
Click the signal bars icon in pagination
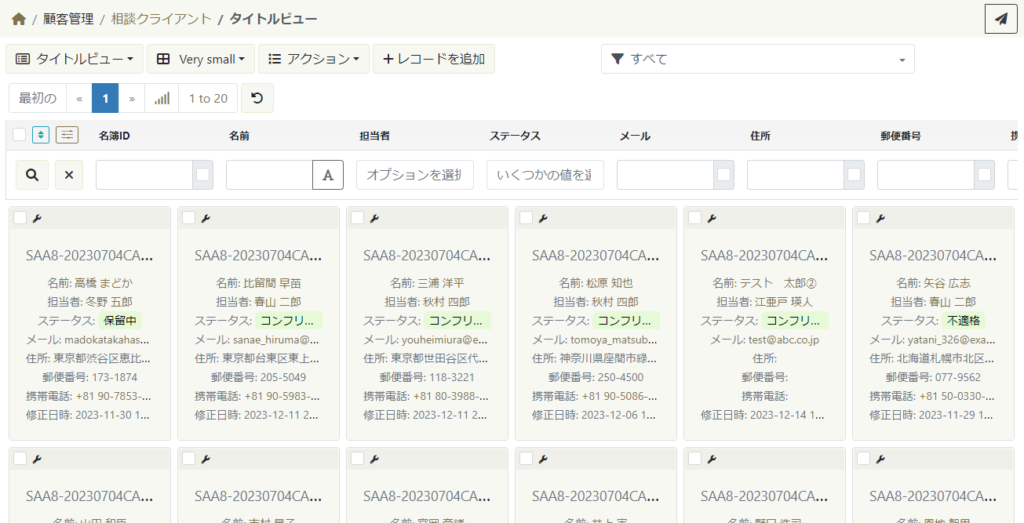pos(162,98)
